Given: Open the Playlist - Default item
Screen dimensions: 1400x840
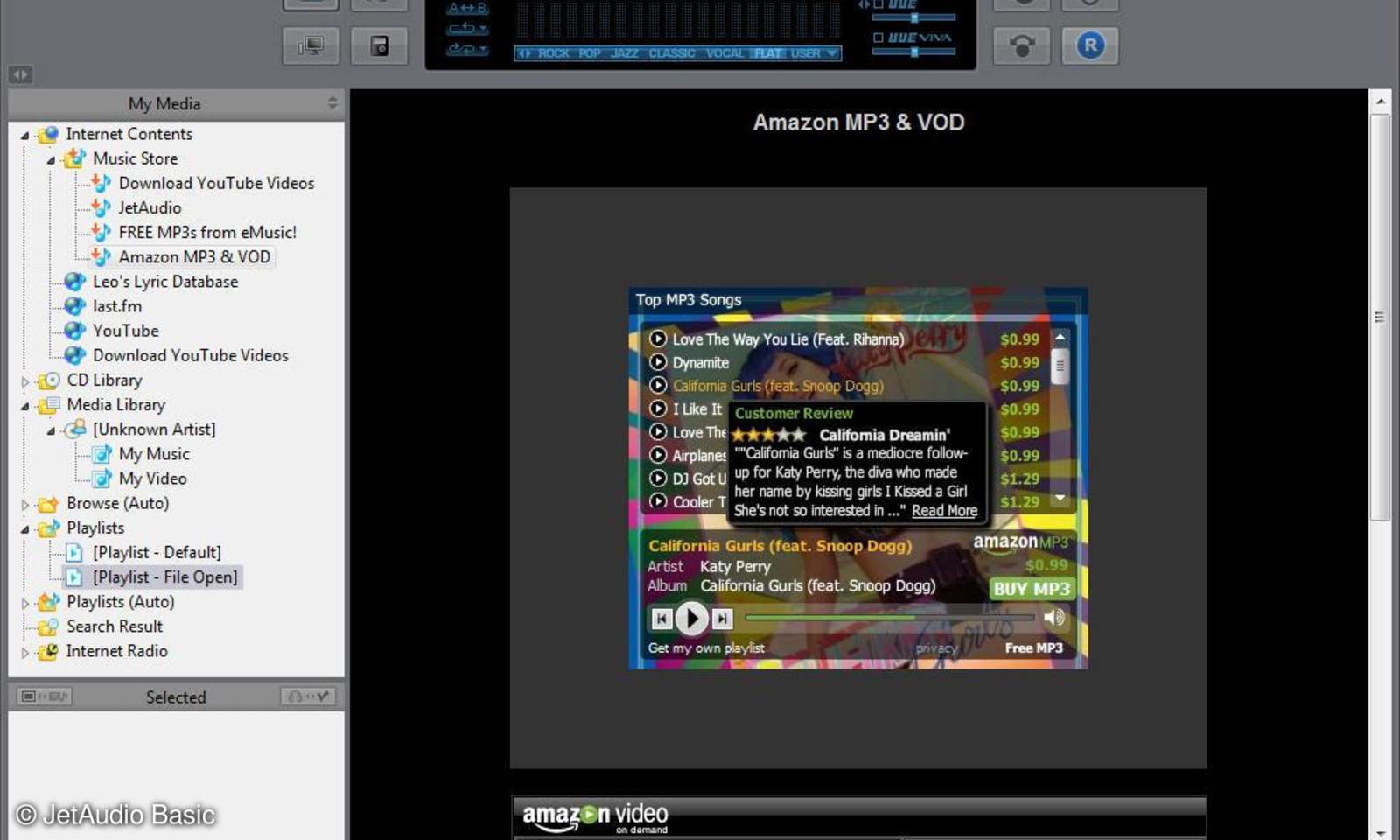Looking at the screenshot, I should click(157, 552).
